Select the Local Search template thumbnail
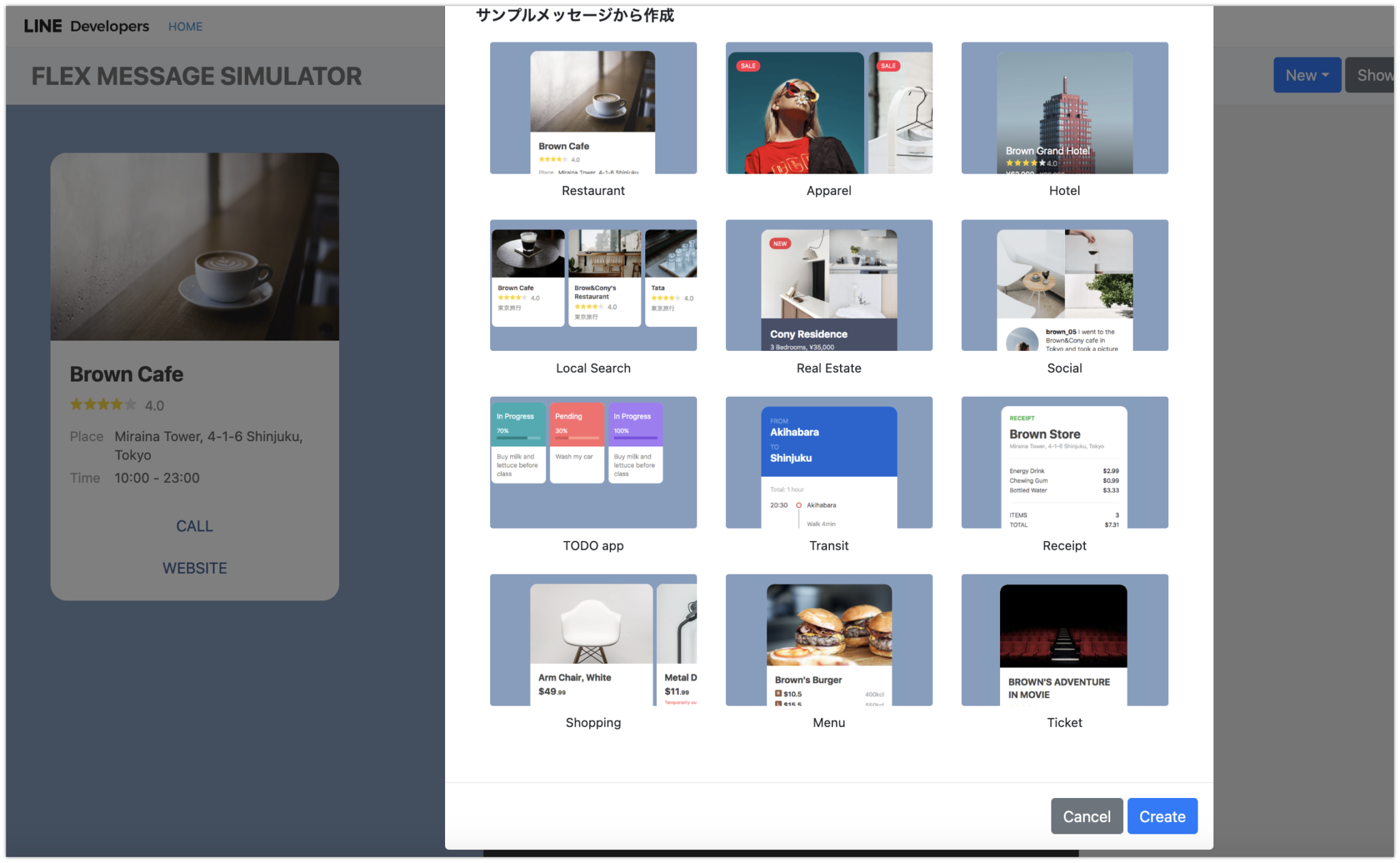 (x=593, y=285)
